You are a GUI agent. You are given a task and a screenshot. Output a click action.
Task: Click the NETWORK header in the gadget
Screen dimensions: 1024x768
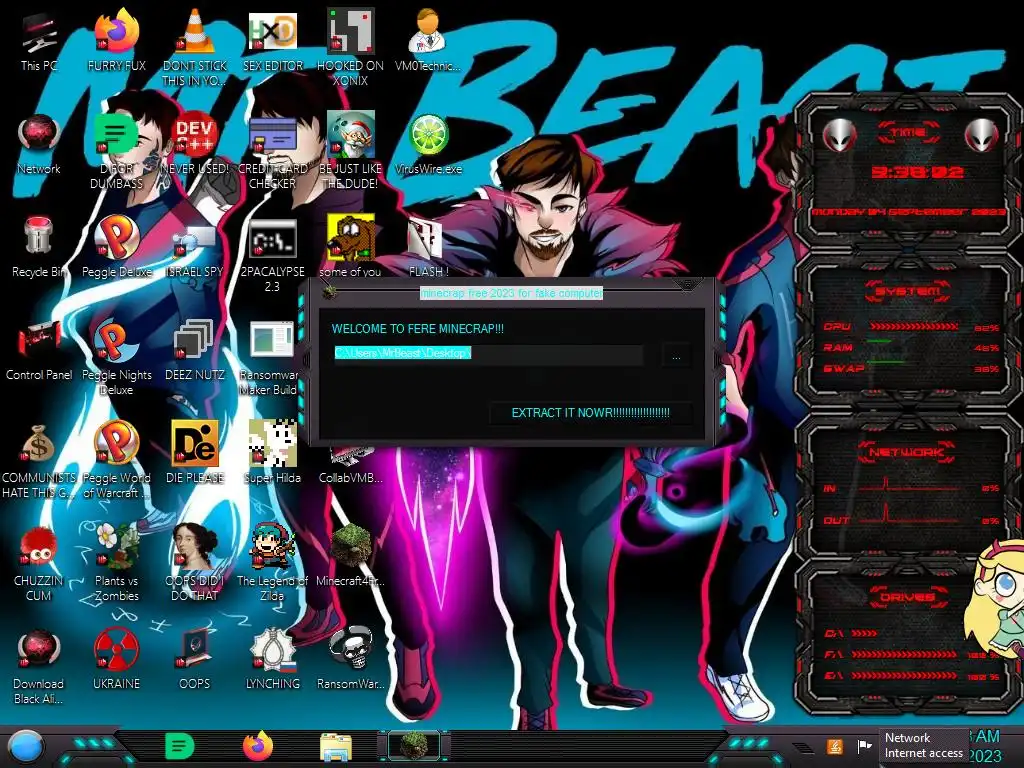pos(908,452)
